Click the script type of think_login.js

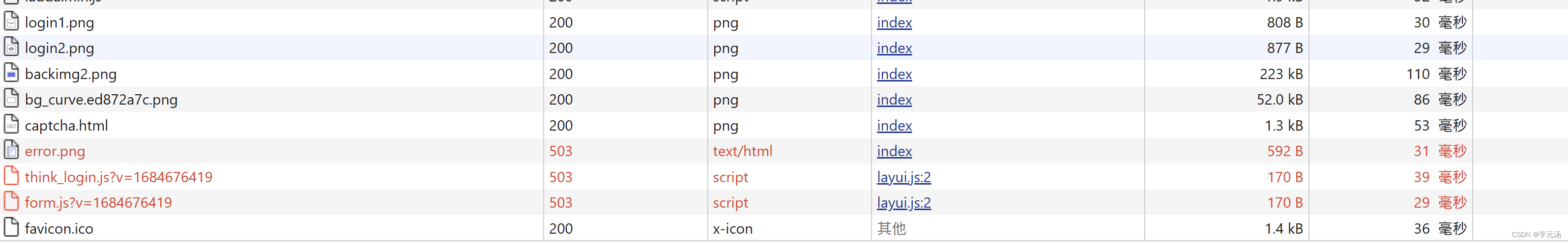pyautogui.click(x=730, y=178)
